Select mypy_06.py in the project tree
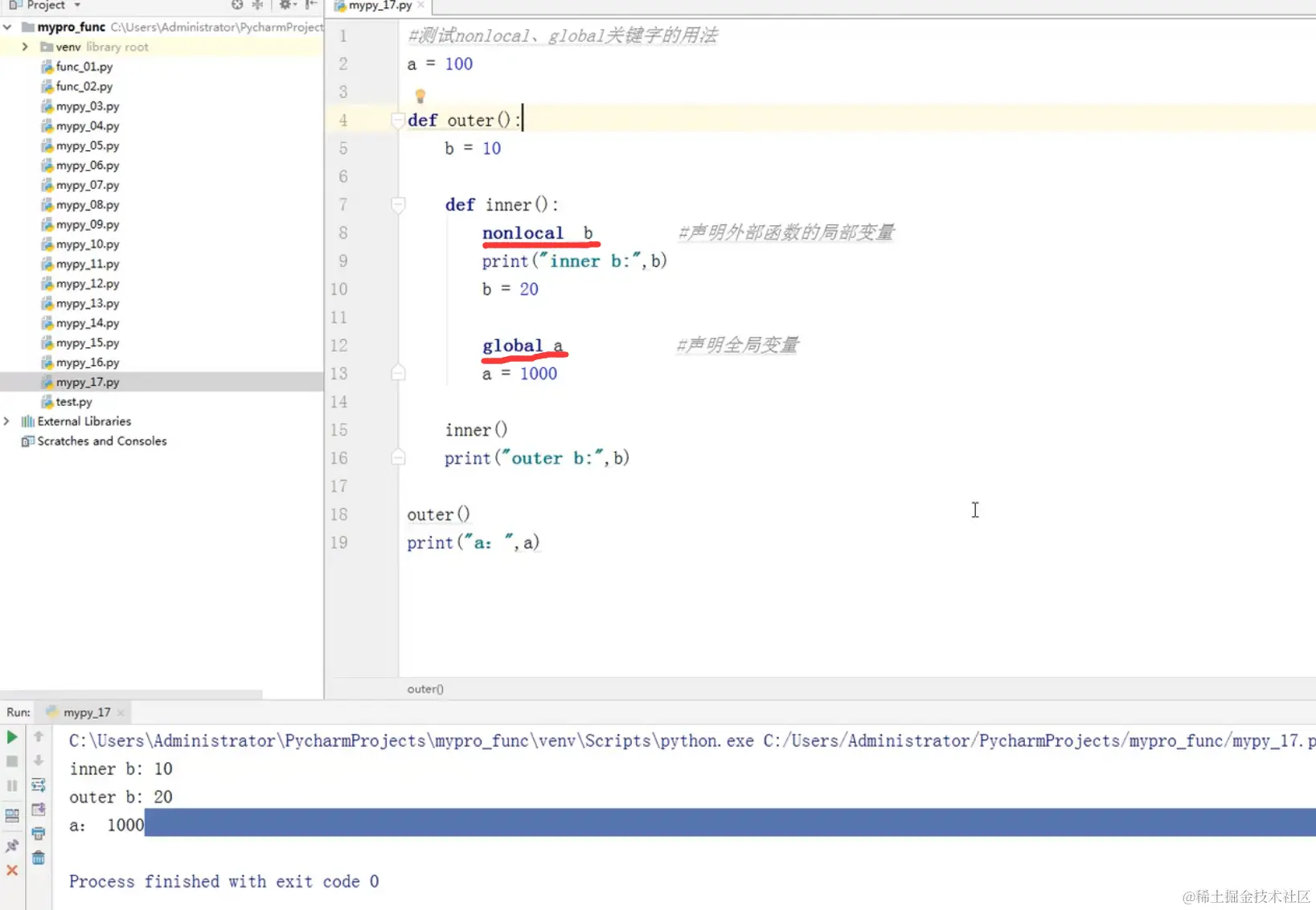Screen dimensions: 1316x910 pos(88,166)
